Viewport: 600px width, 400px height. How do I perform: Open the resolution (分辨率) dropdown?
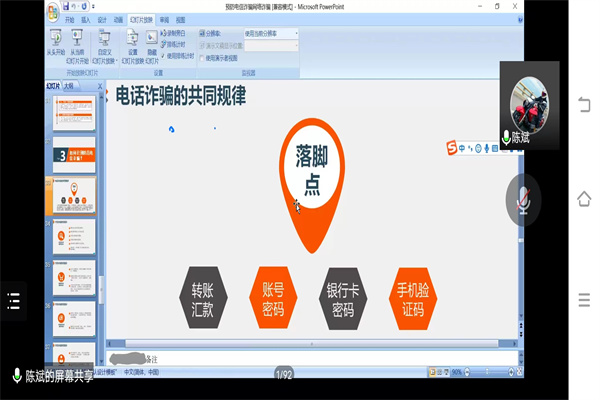270,33
